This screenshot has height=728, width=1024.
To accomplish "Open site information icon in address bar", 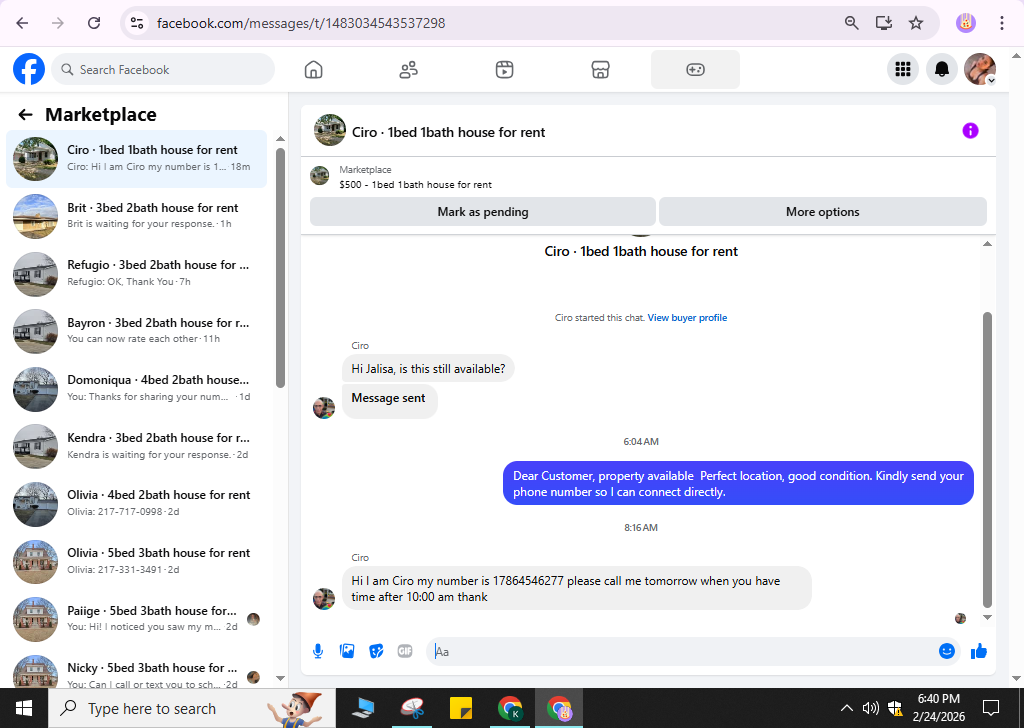I will click(136, 23).
